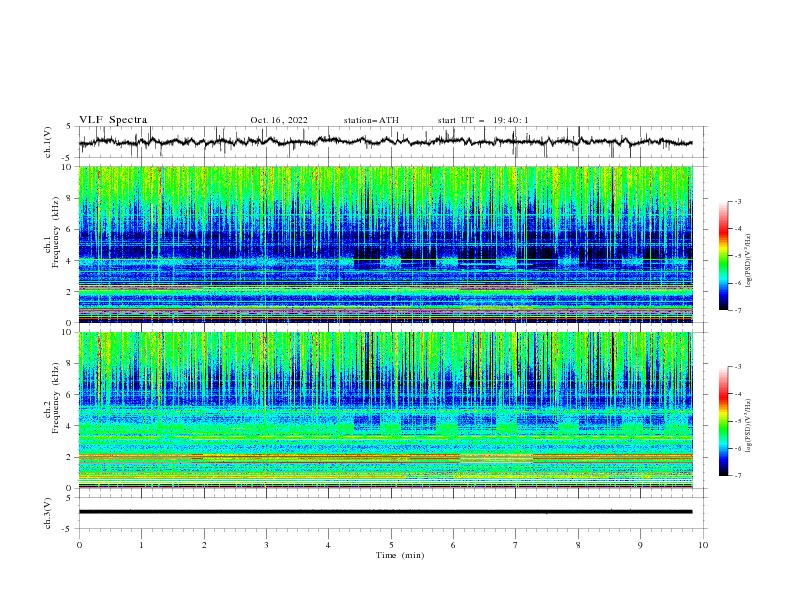The height and width of the screenshot is (612, 792).
Task: Click the time axis tick label "5"
Action: click(391, 545)
